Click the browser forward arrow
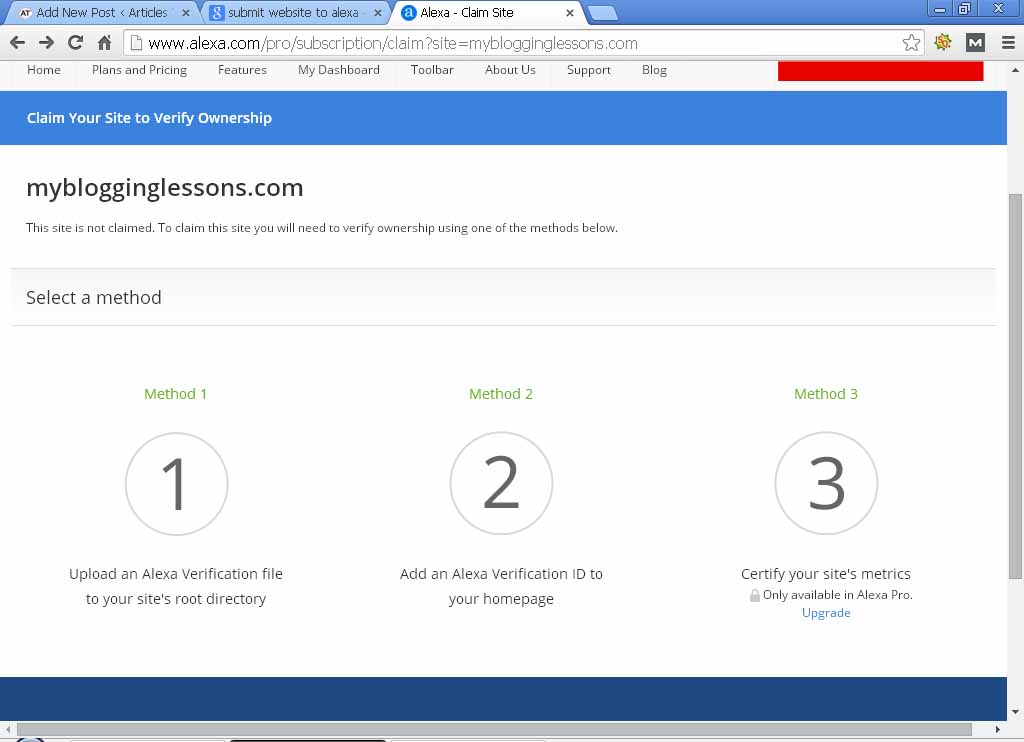Image resolution: width=1024 pixels, height=742 pixels. 46,43
